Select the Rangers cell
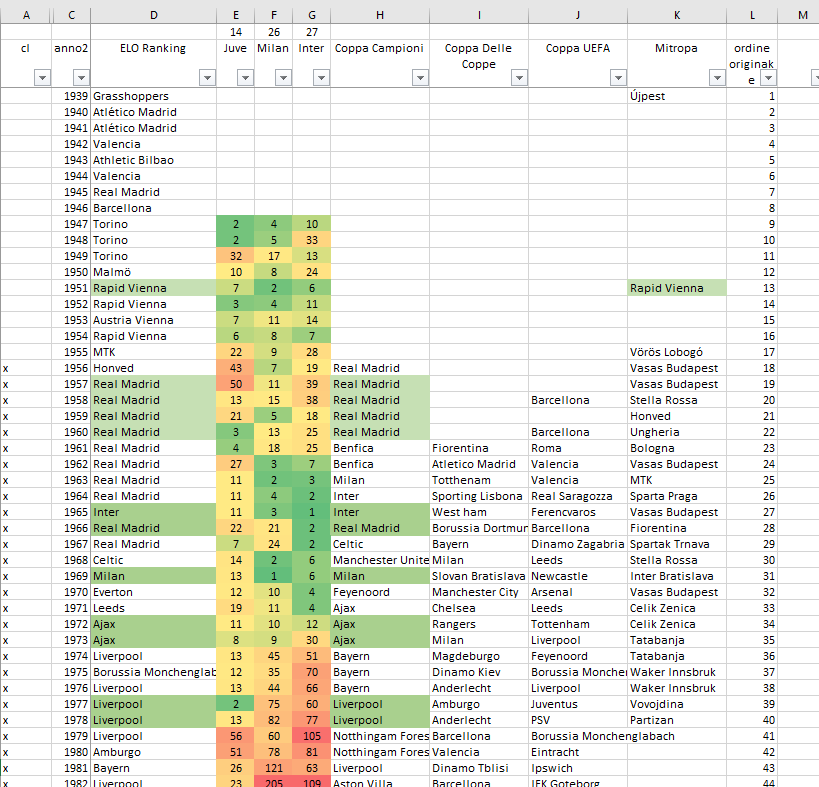Image resolution: width=819 pixels, height=787 pixels. 479,625
